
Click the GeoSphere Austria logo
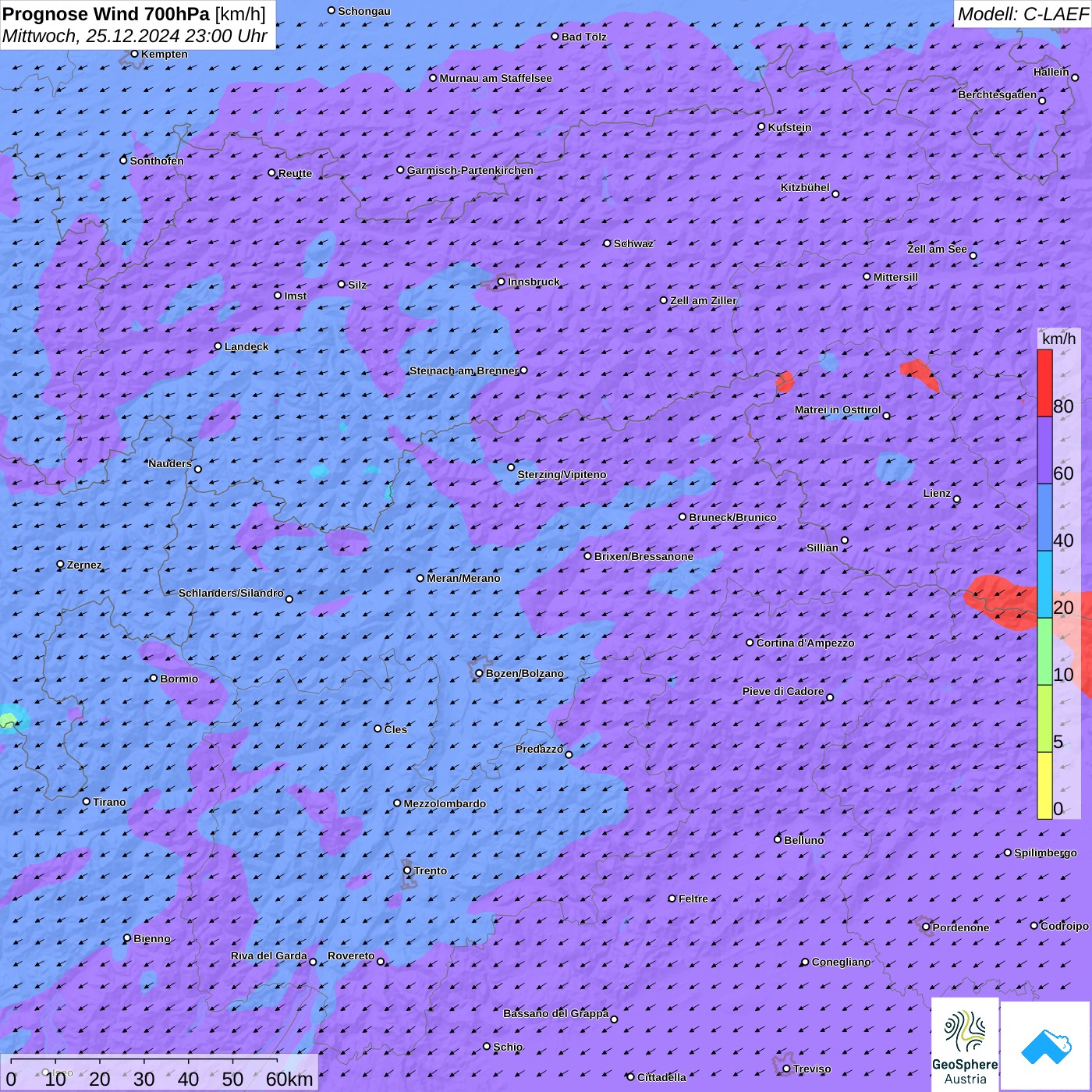(965, 1044)
